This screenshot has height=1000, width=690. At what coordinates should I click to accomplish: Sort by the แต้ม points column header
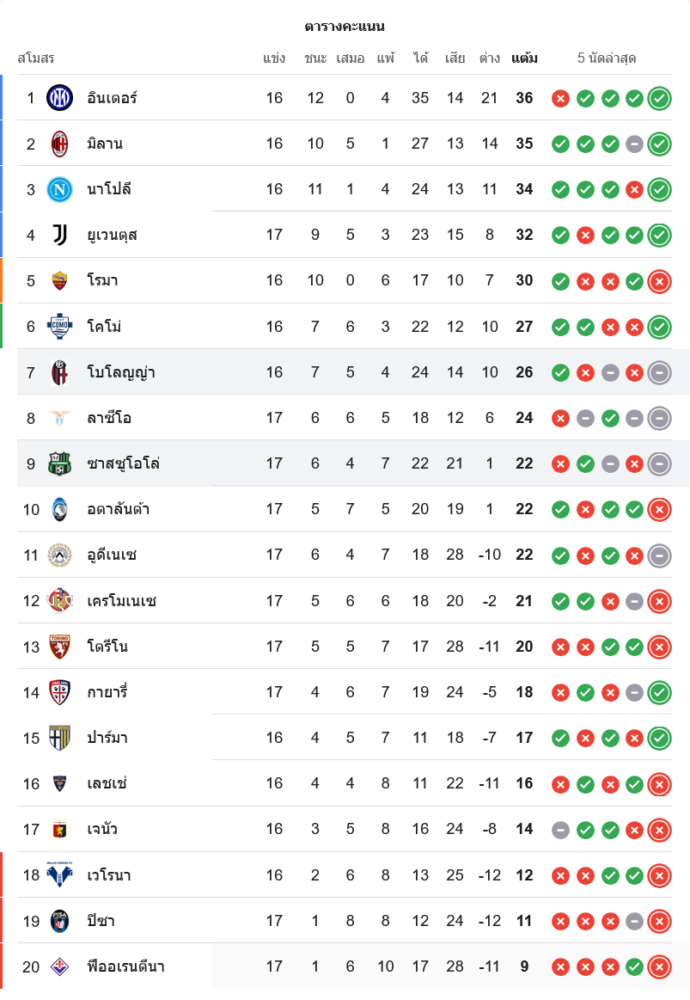coord(524,58)
